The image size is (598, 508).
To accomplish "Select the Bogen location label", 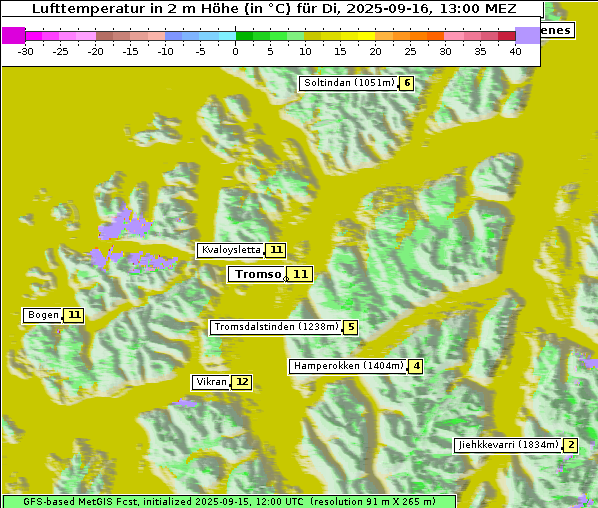I will tap(42, 315).
